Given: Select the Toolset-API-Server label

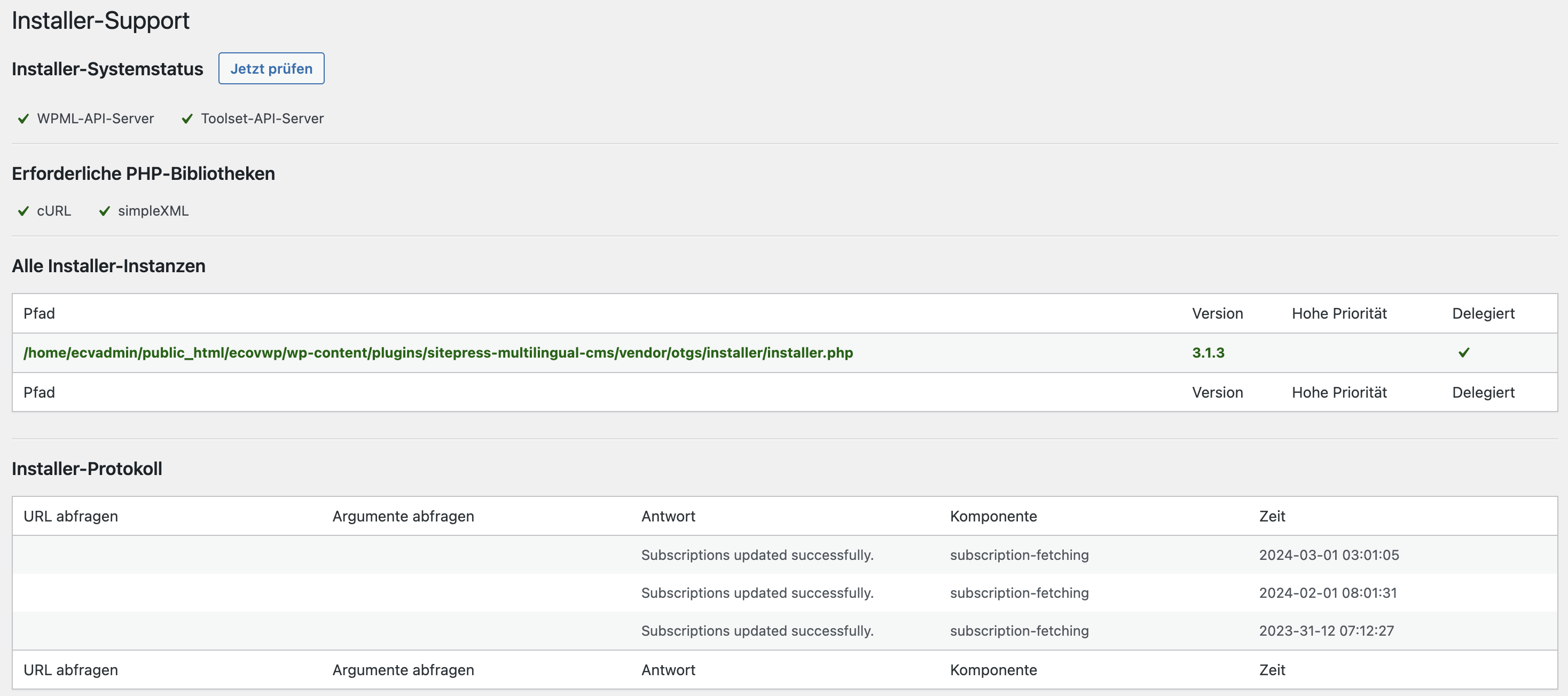Looking at the screenshot, I should (x=262, y=118).
